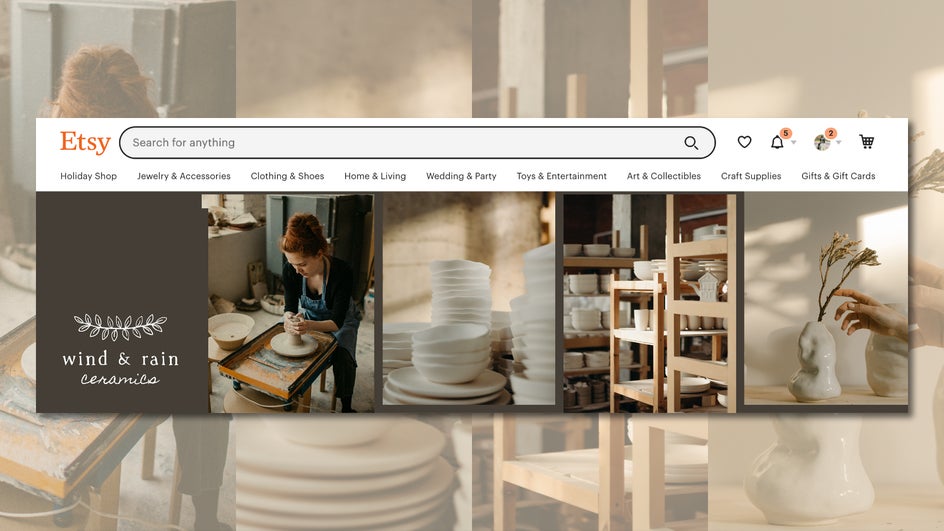This screenshot has width=944, height=531.
Task: Select the Clothing & Shoes menu
Action: coord(287,176)
